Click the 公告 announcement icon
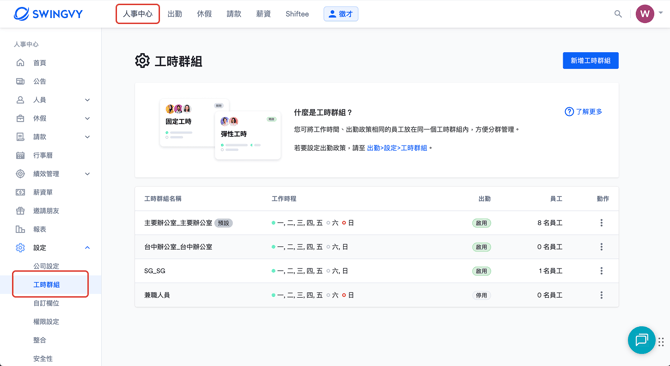The image size is (670, 366). (x=20, y=81)
